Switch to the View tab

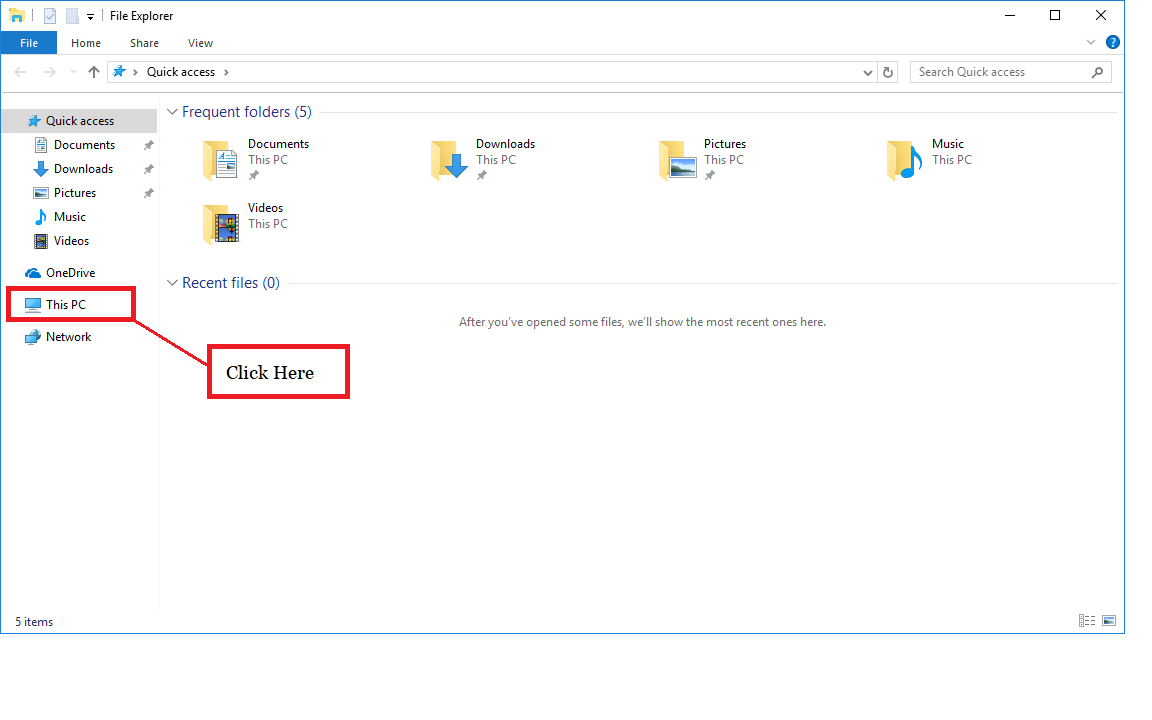coord(200,43)
